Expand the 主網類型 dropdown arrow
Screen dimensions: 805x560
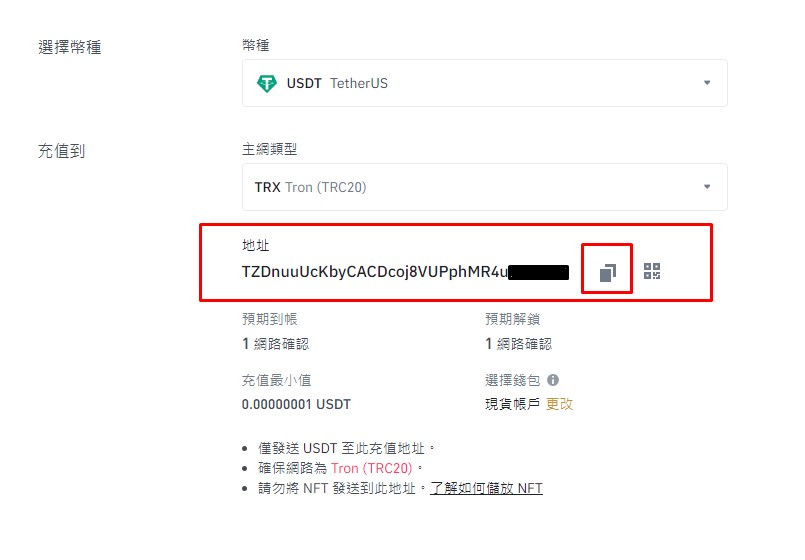(x=707, y=187)
